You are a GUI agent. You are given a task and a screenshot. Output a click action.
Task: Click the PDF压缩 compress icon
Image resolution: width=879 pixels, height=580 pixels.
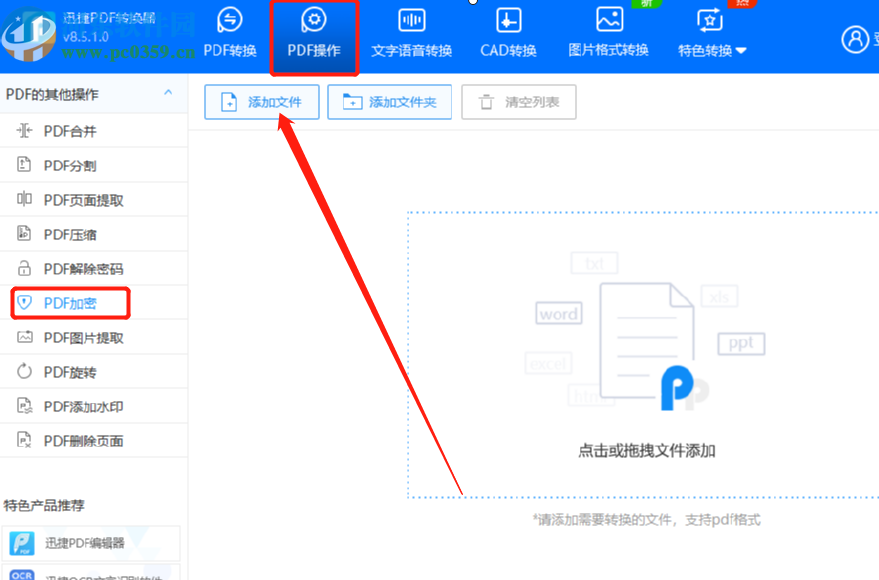pyautogui.click(x=24, y=233)
